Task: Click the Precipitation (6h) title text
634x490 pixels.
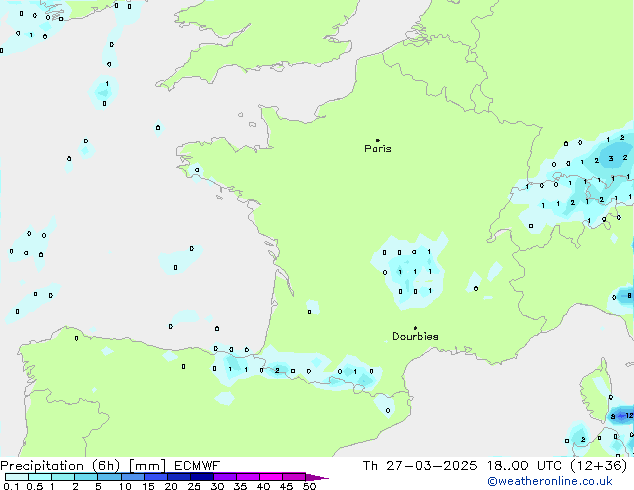Action: (62, 465)
